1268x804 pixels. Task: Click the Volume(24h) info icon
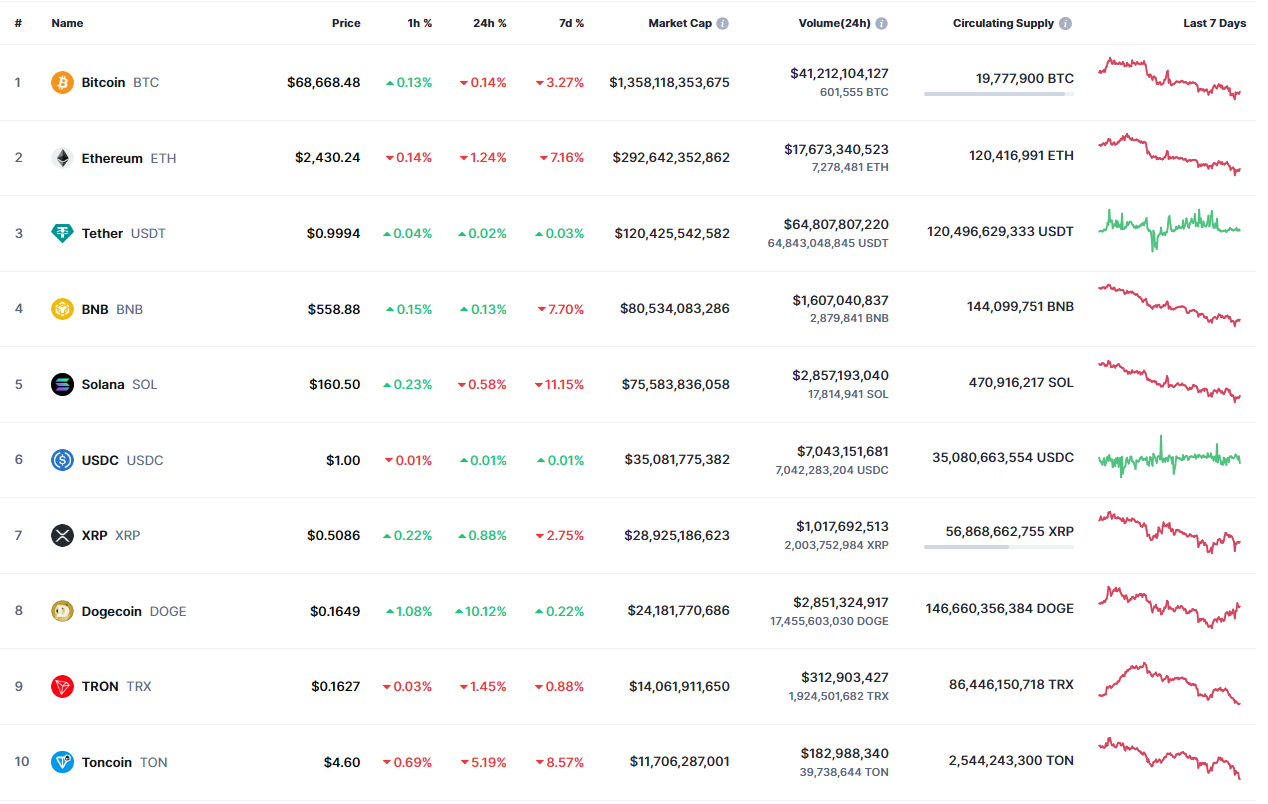[881, 23]
